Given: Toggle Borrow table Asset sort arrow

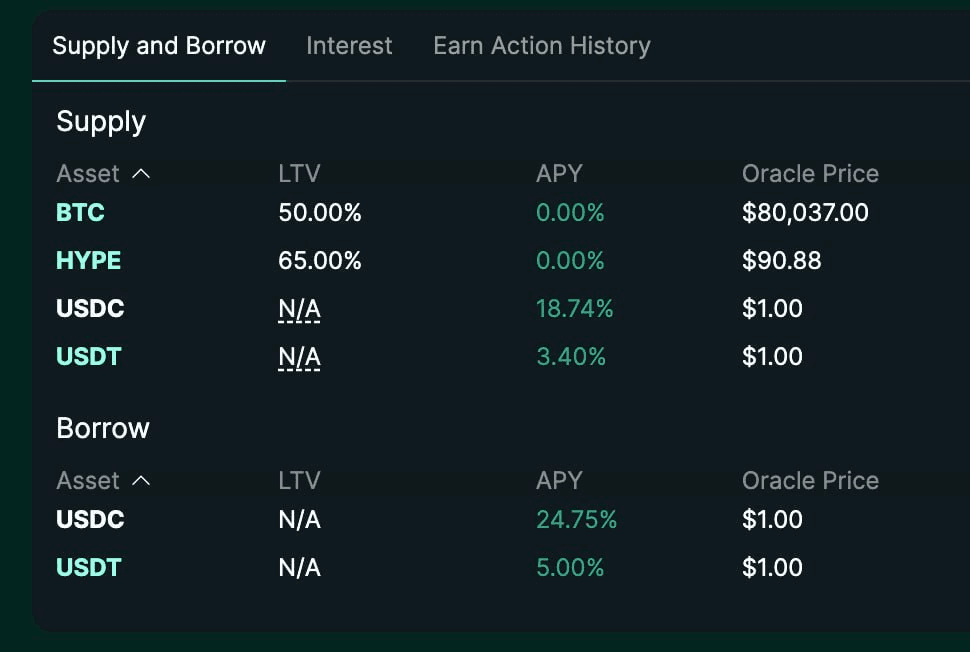Looking at the screenshot, I should coord(141,481).
